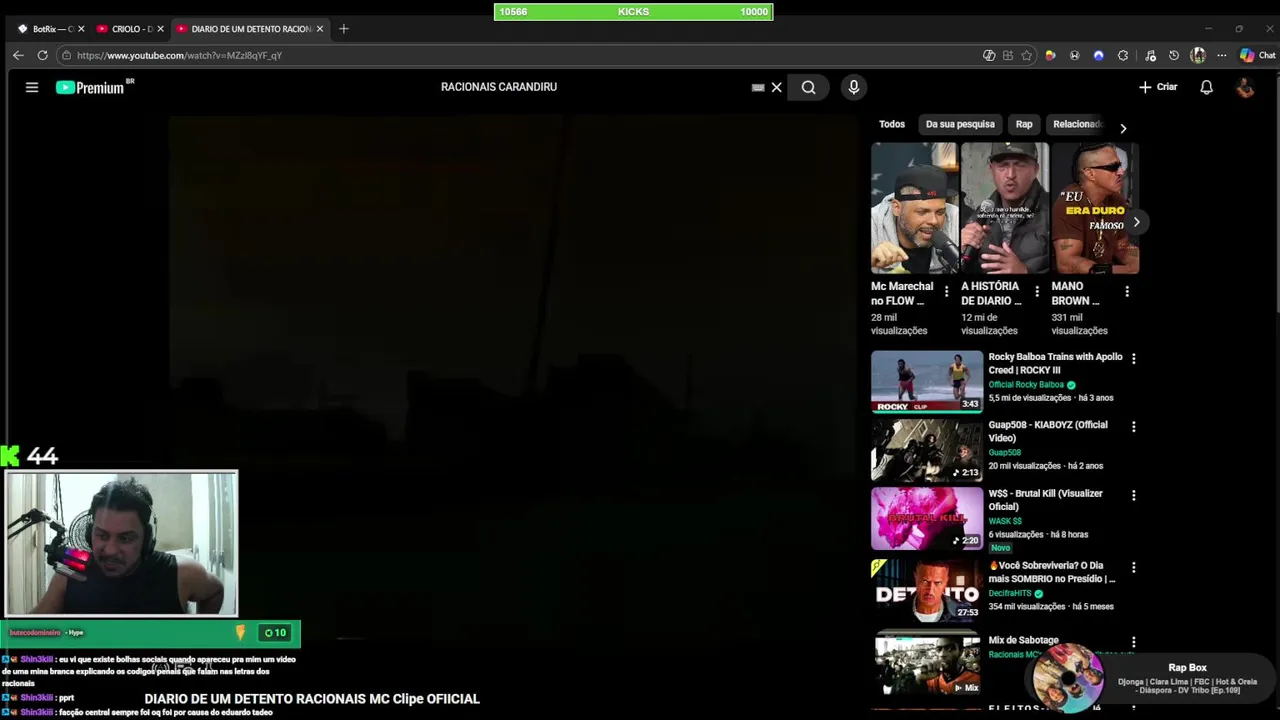Viewport: 1280px width, 720px height.
Task: Open a new browser tab
Action: (344, 29)
